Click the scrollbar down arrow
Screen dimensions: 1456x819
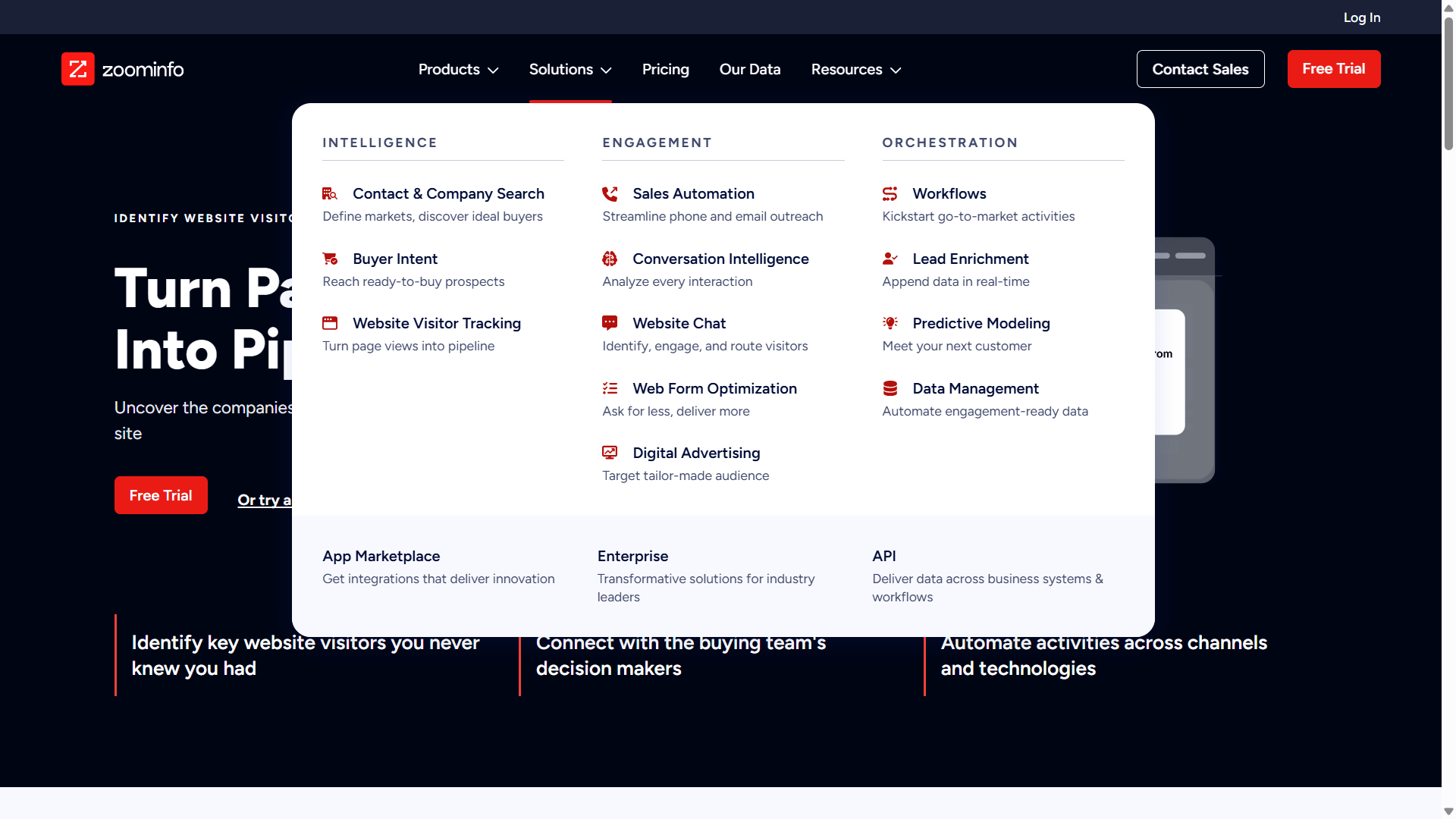pos(1448,811)
